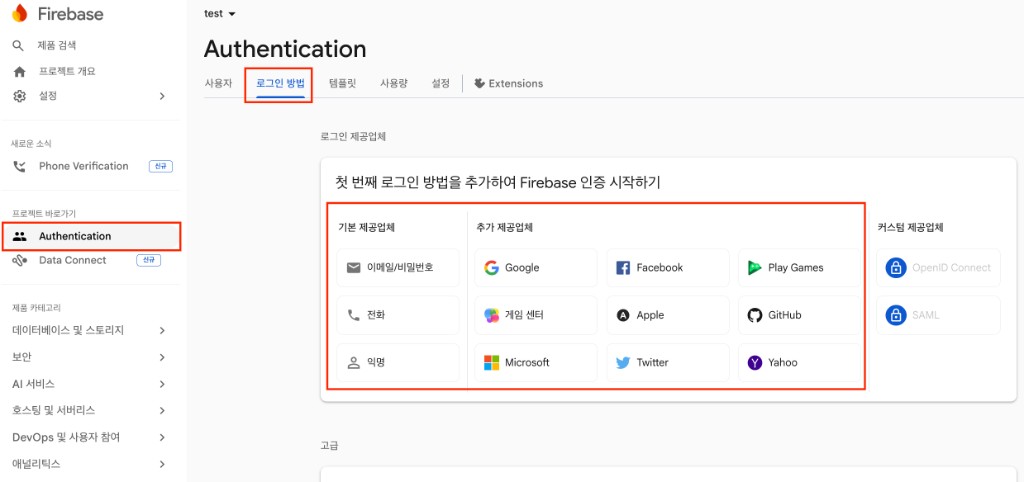Select the Apple provider button
This screenshot has width=1024, height=482.
pos(668,315)
